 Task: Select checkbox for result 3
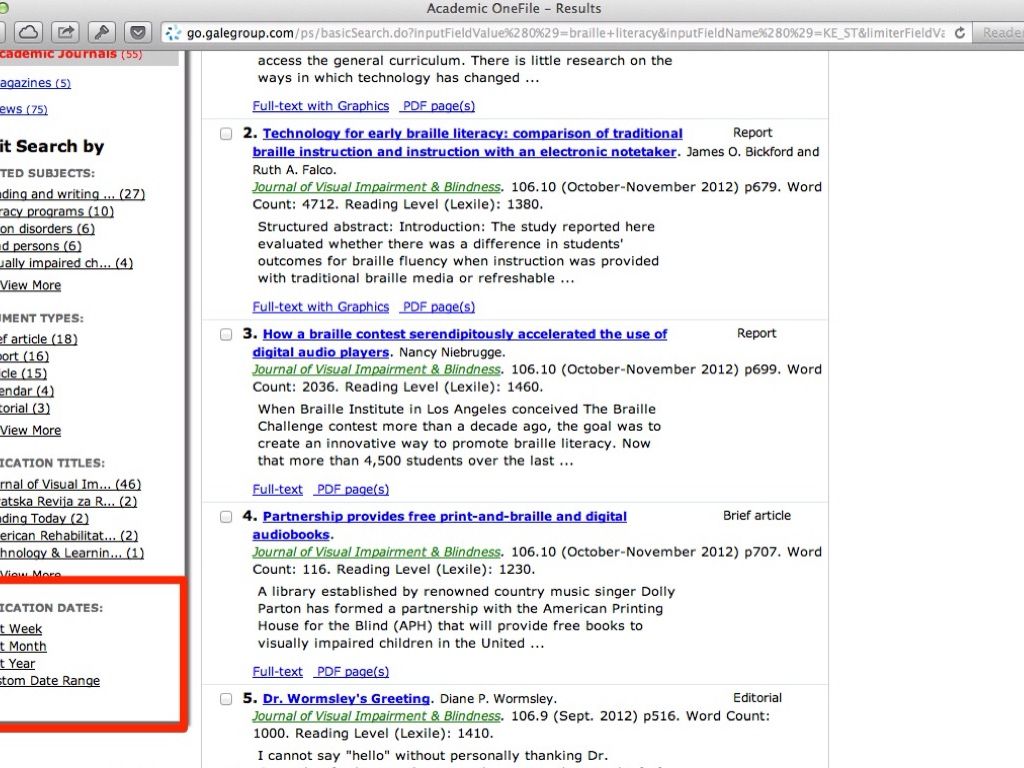(227, 335)
